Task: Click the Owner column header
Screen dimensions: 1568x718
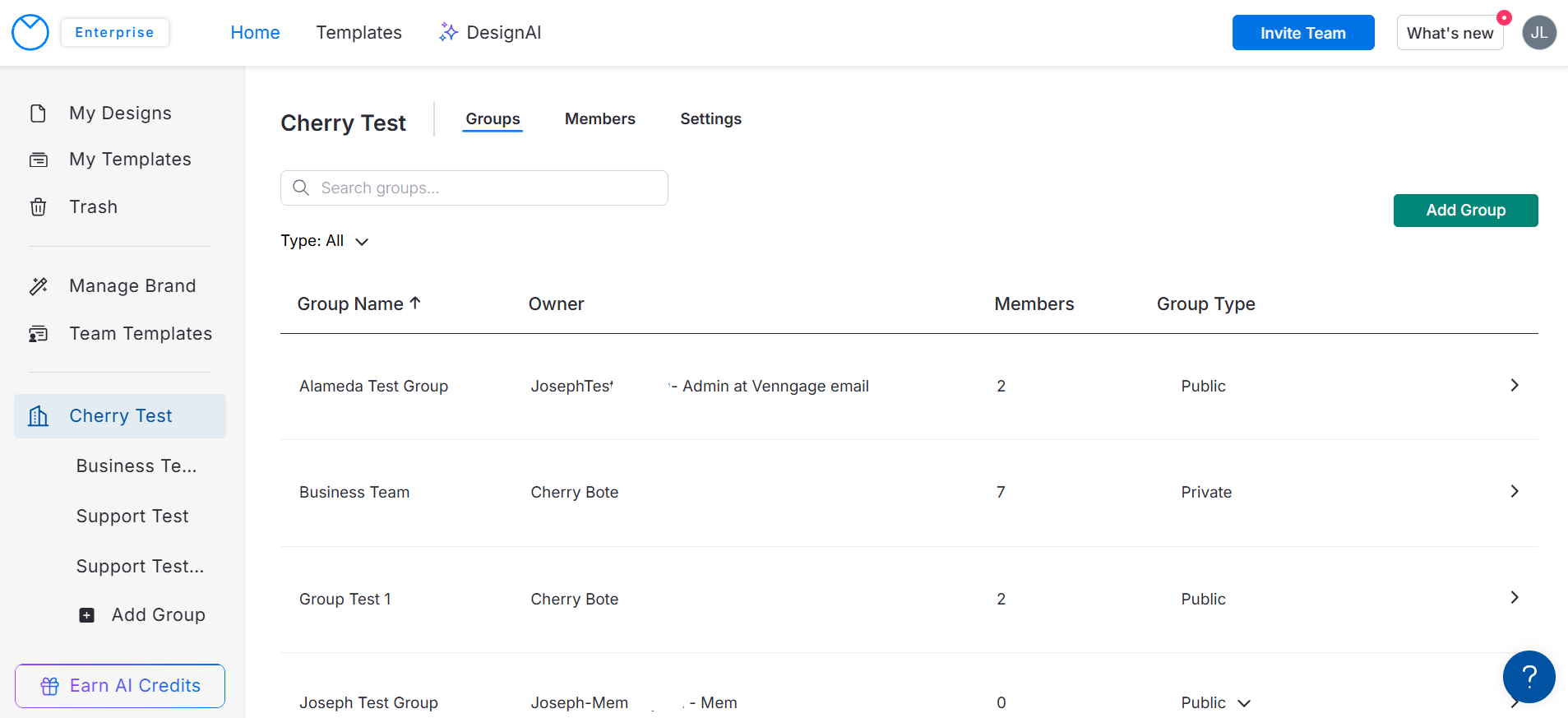Action: coord(556,303)
